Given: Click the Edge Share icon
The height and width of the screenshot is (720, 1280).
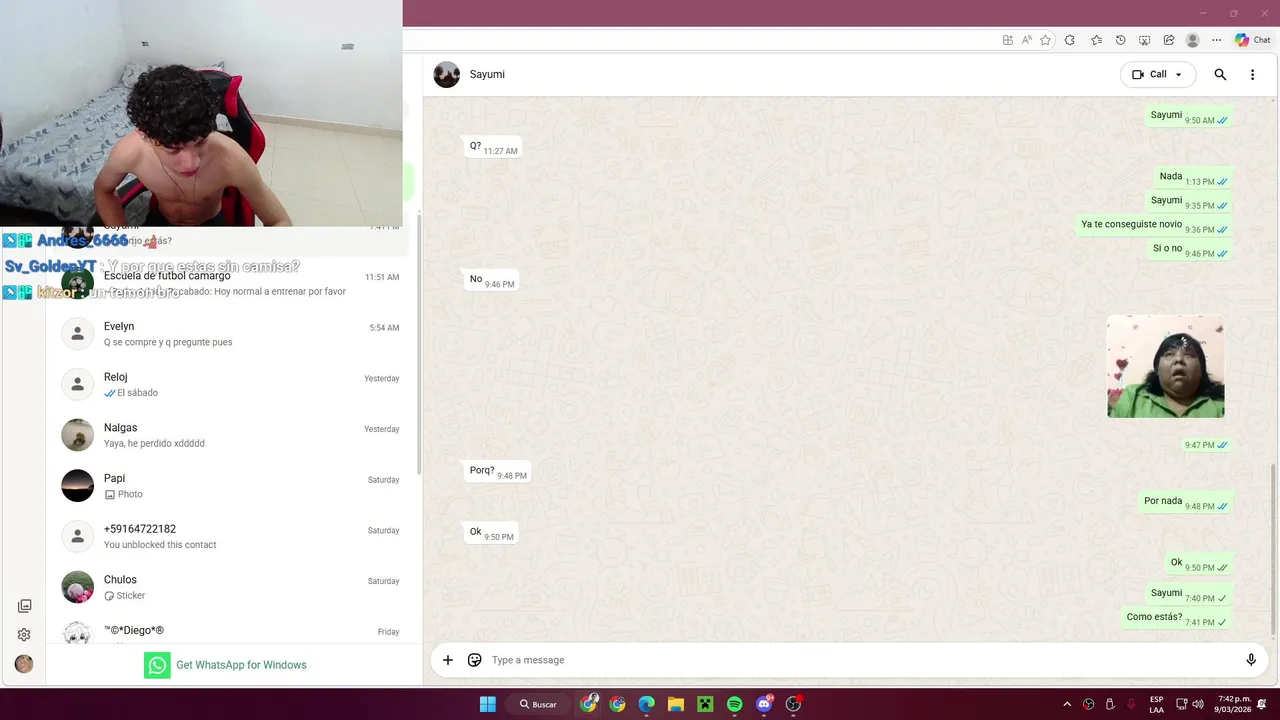Looking at the screenshot, I should (x=1168, y=40).
